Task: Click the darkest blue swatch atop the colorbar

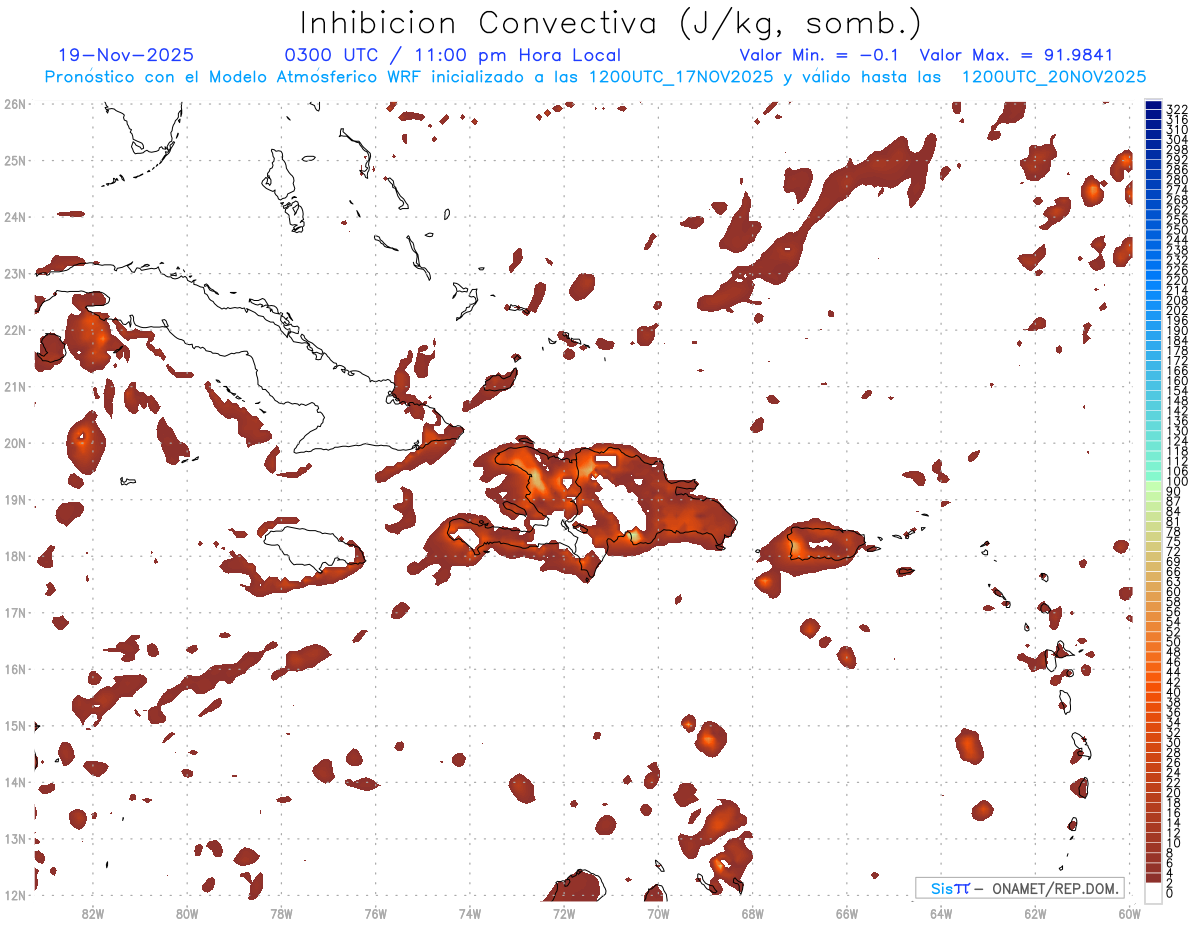Action: pyautogui.click(x=1153, y=106)
